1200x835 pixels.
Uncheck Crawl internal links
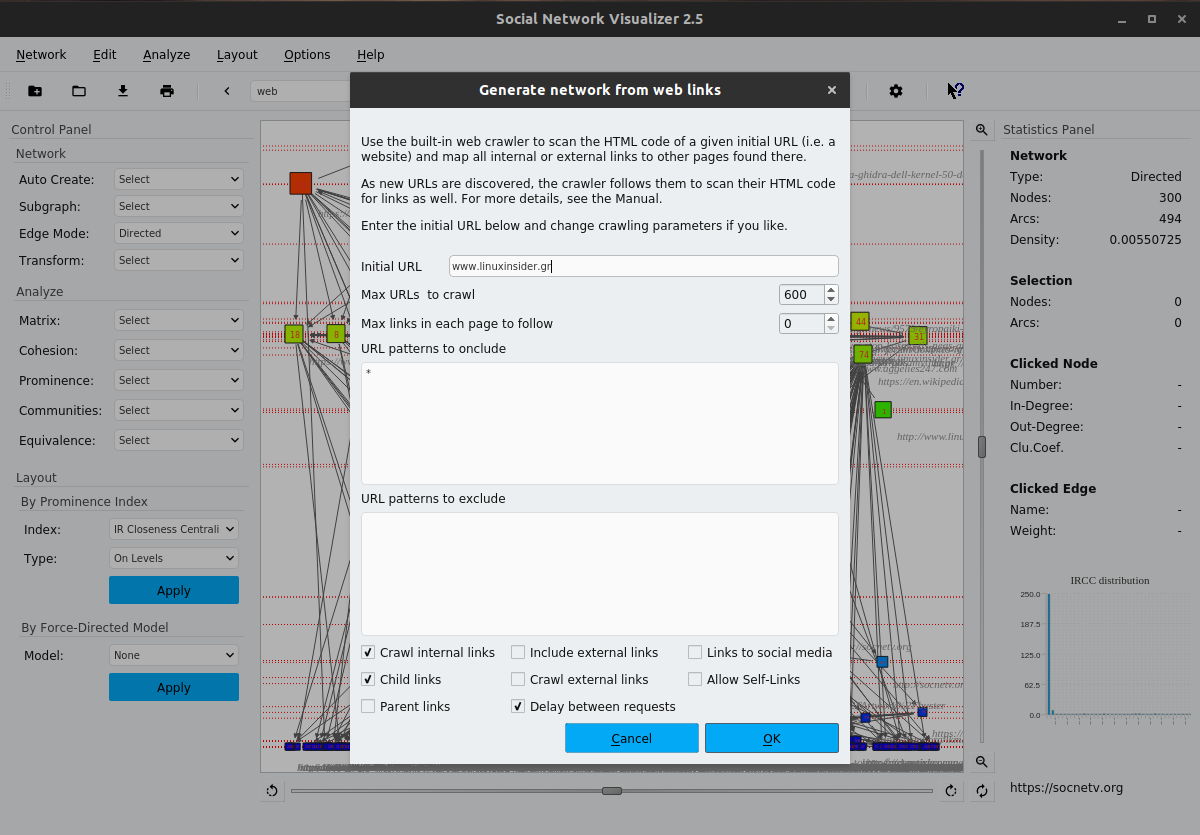[x=368, y=652]
